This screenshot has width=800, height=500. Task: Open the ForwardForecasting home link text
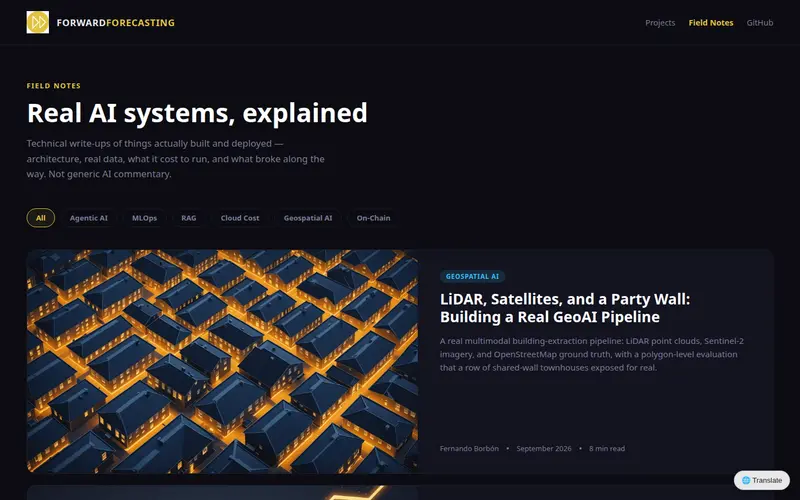(x=115, y=22)
